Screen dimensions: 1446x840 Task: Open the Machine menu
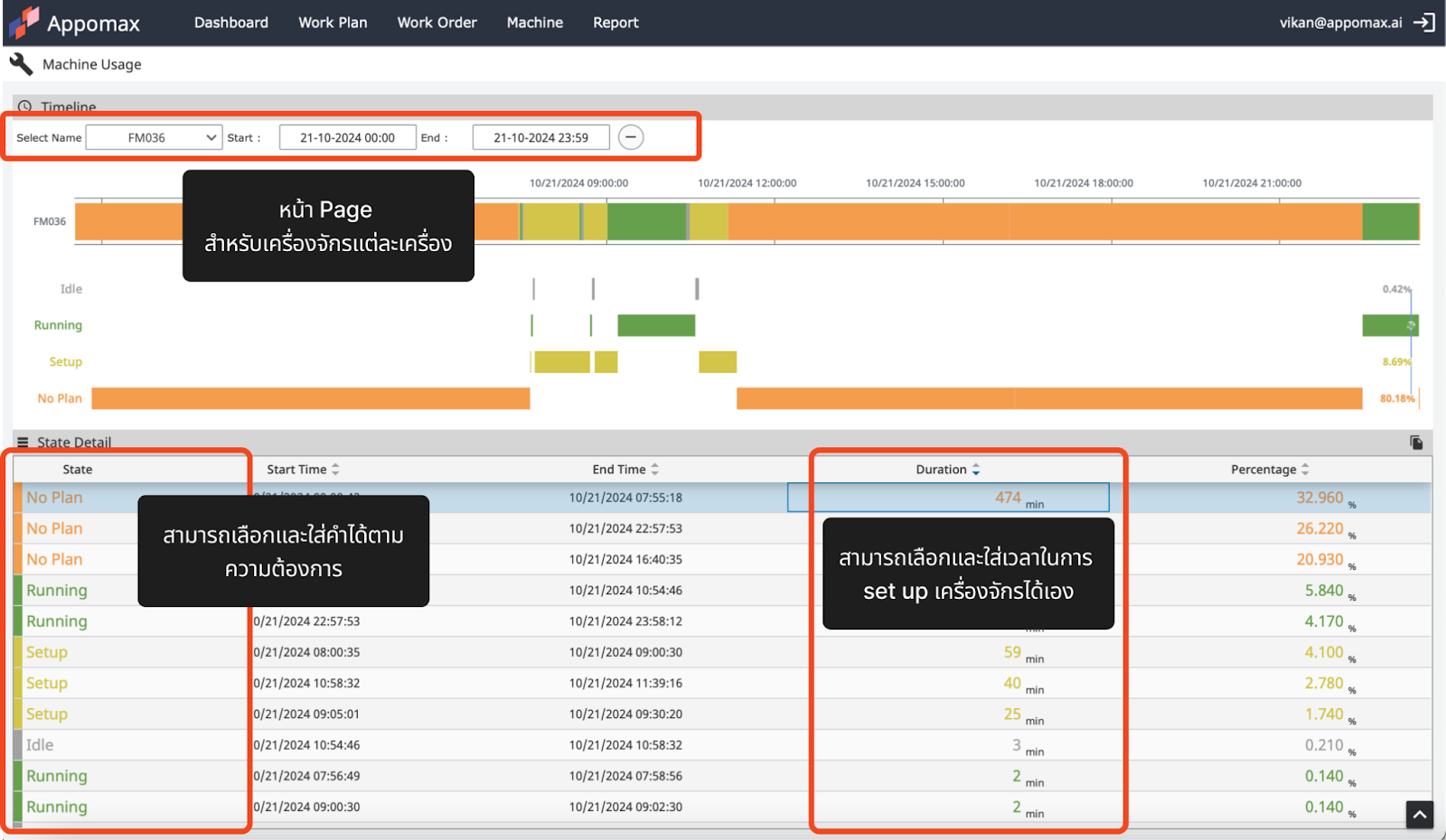point(535,23)
